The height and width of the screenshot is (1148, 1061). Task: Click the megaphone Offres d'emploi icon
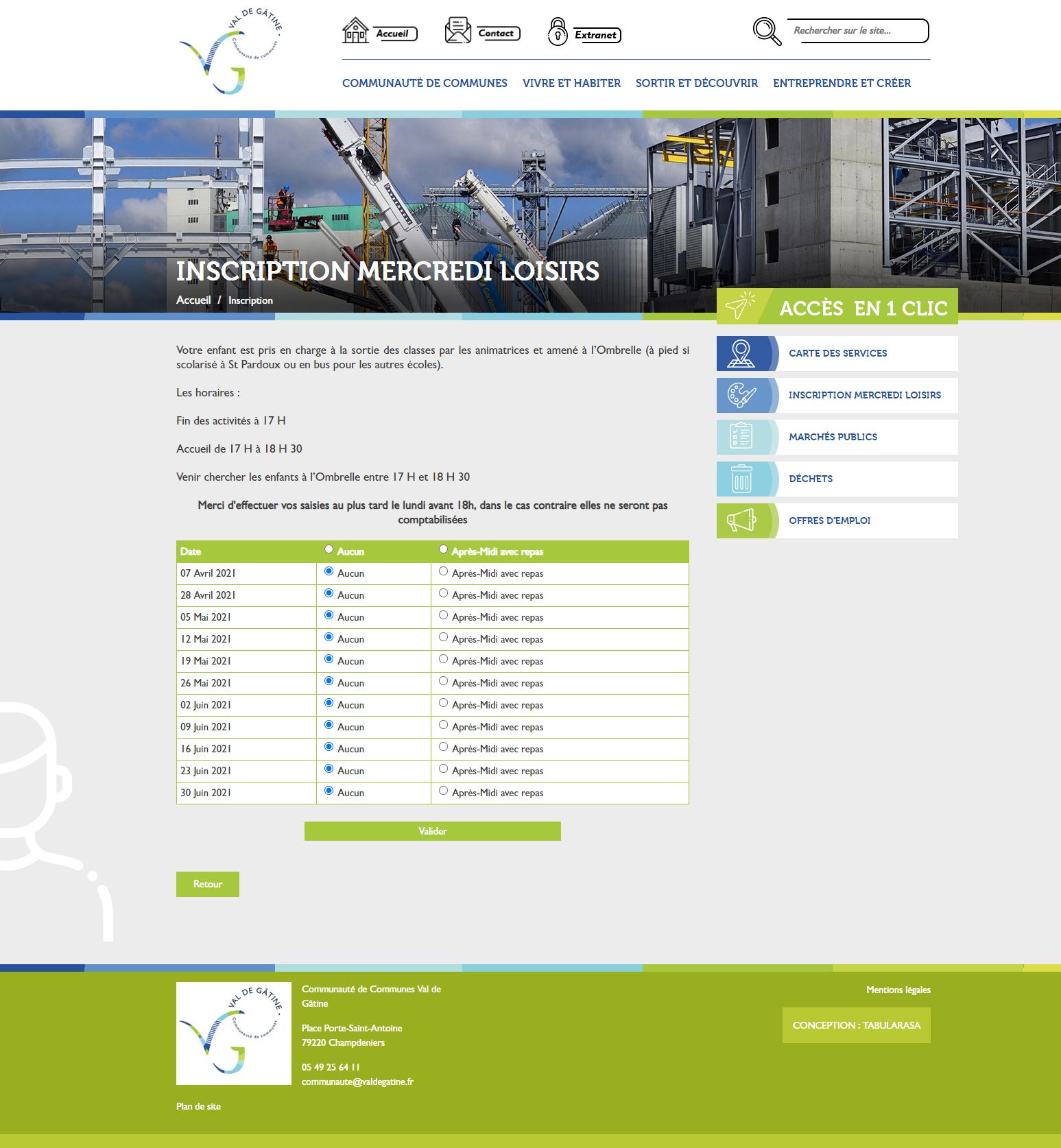click(741, 521)
